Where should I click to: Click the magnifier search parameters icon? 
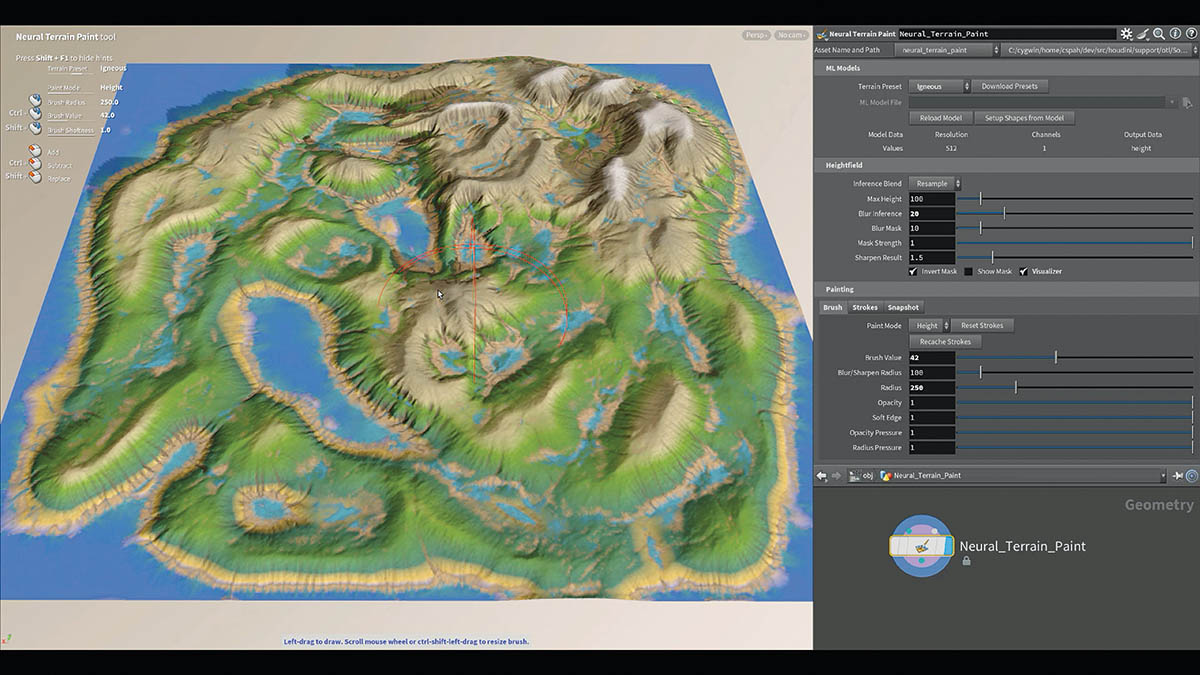[1158, 34]
